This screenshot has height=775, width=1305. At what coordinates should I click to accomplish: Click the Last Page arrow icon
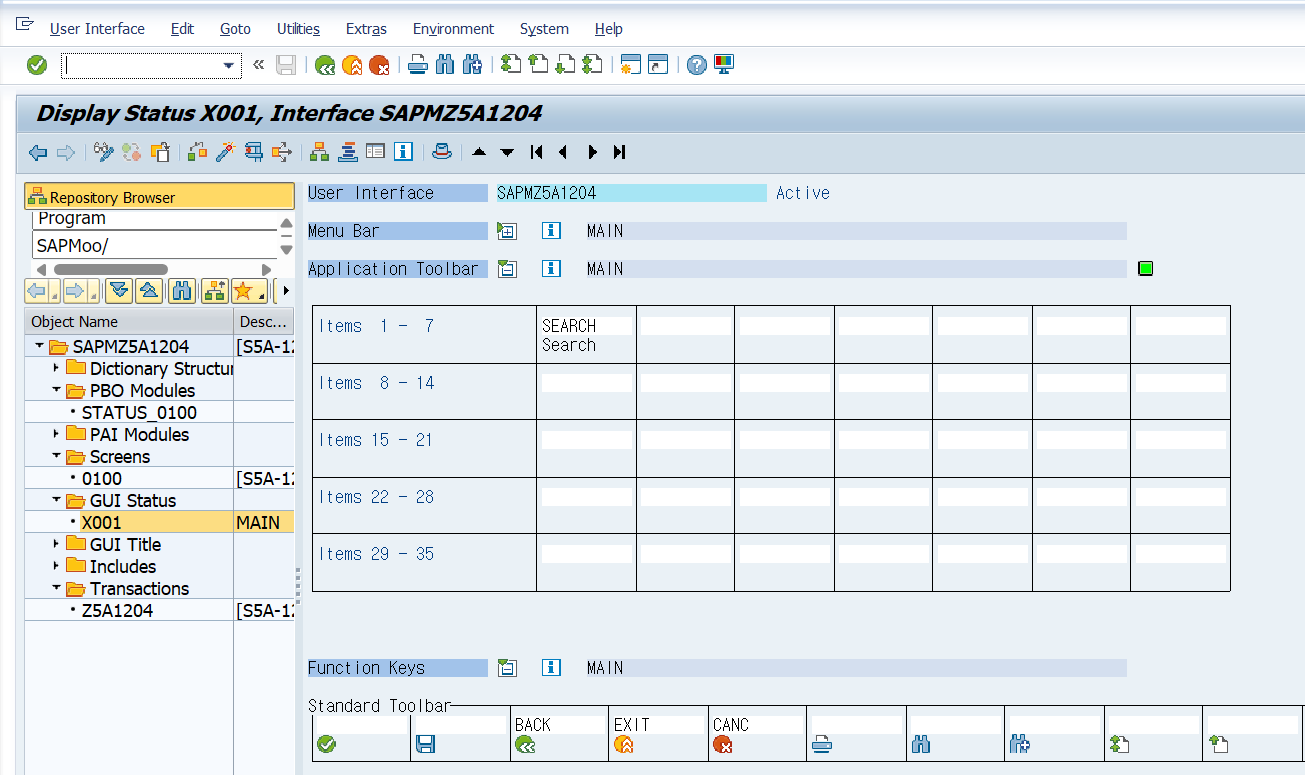point(620,152)
